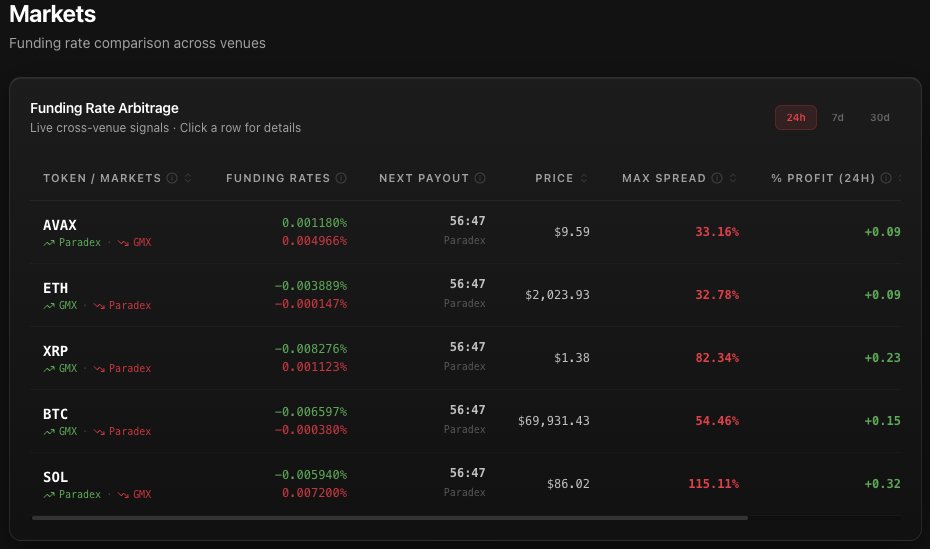
Task: Click XRP funding rate -0.008276%
Action: pyautogui.click(x=311, y=349)
